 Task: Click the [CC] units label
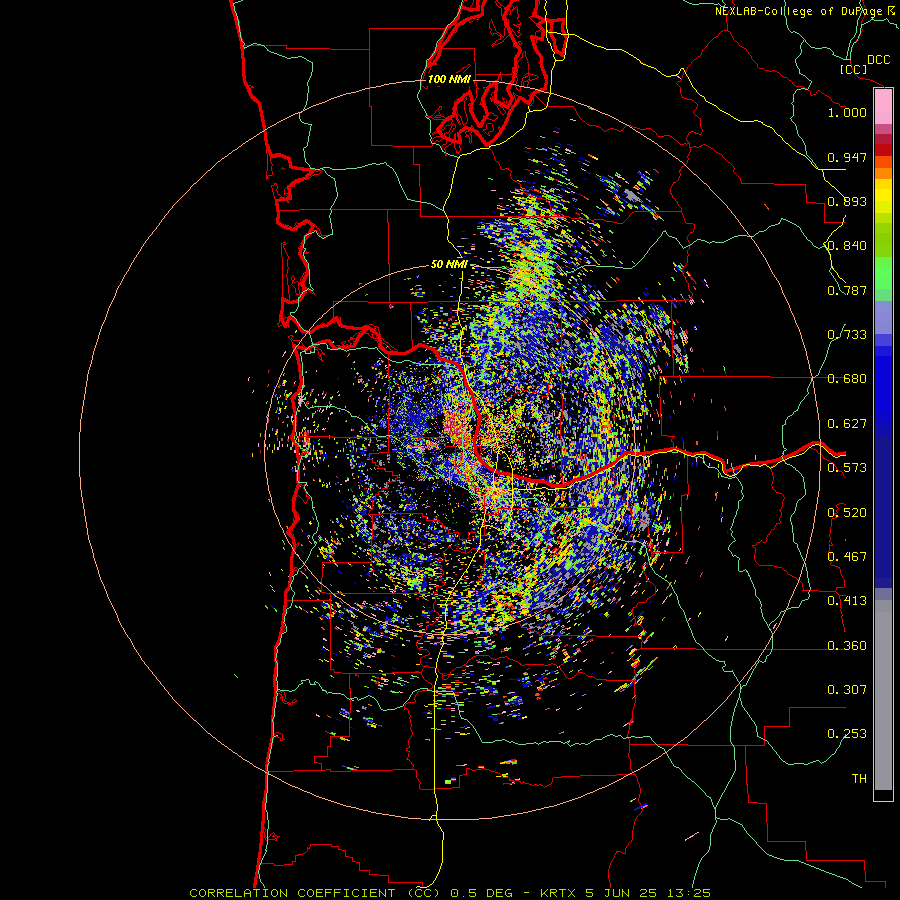(853, 69)
